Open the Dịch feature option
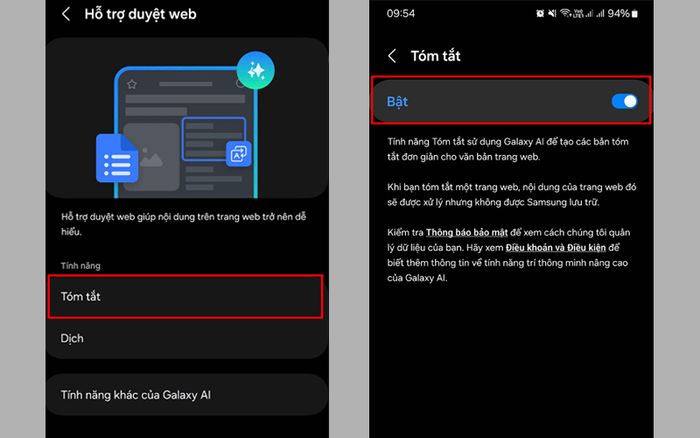Screen dimensions: 700x438 pos(187,338)
